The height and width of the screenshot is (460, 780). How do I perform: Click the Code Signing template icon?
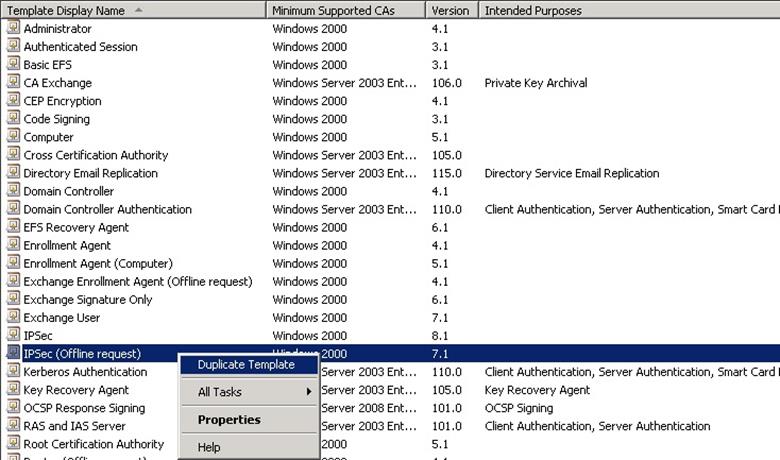(x=13, y=118)
